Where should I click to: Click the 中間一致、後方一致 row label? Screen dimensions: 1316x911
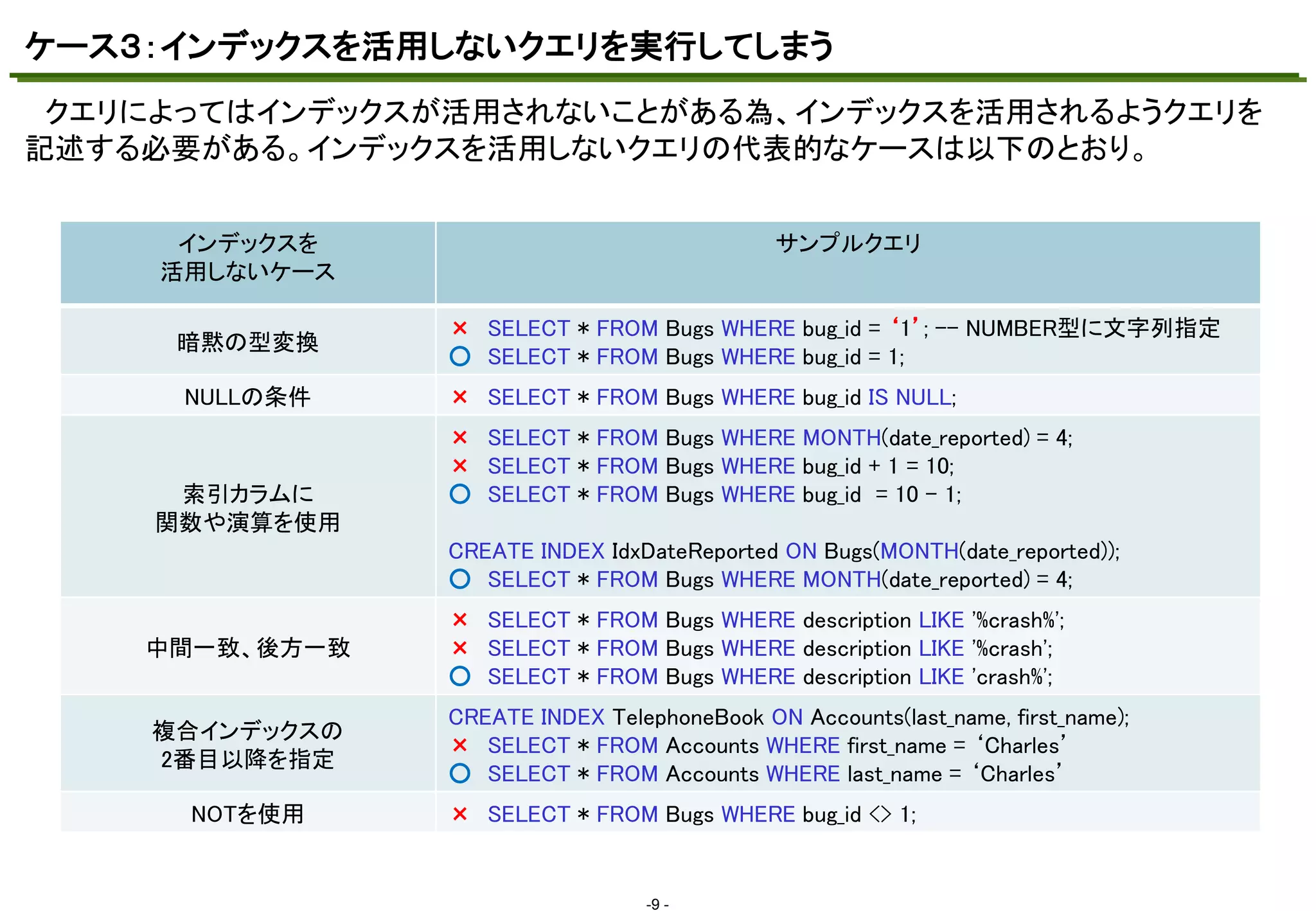click(x=248, y=648)
